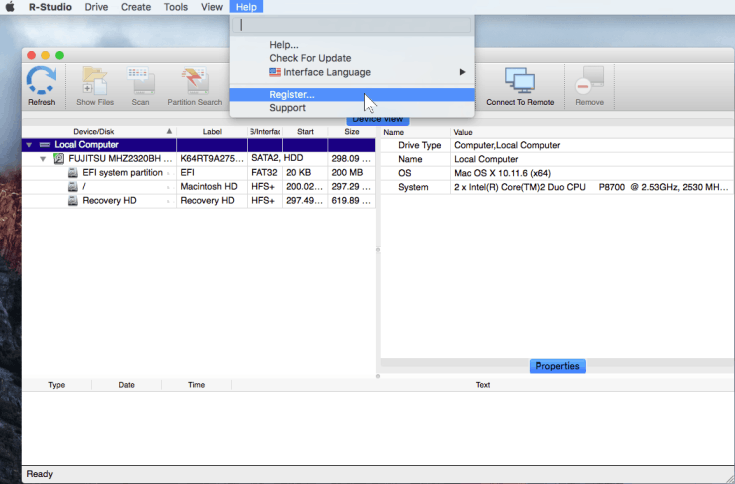Click the Help menu search field

[x=352, y=25]
